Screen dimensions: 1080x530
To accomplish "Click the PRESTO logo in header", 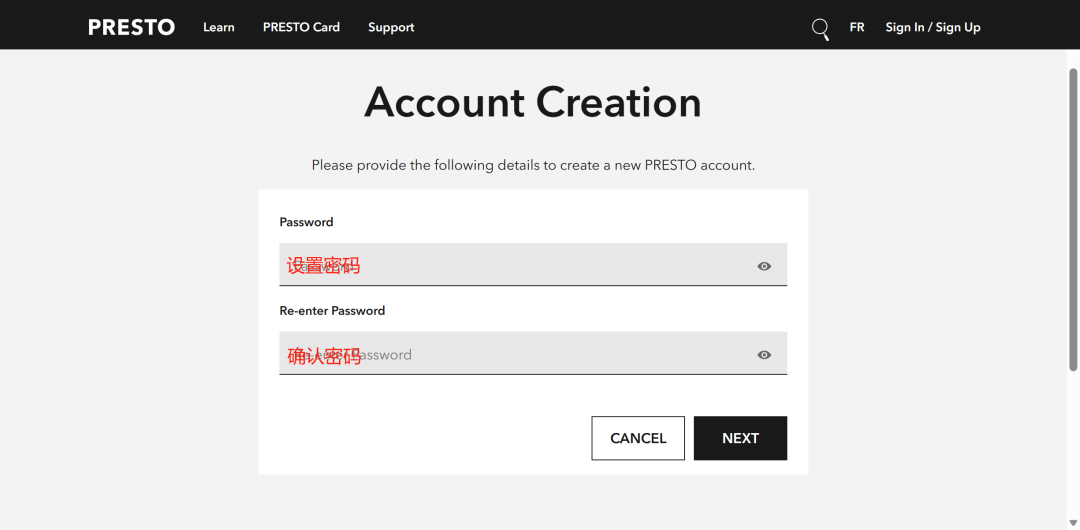I will pos(132,28).
